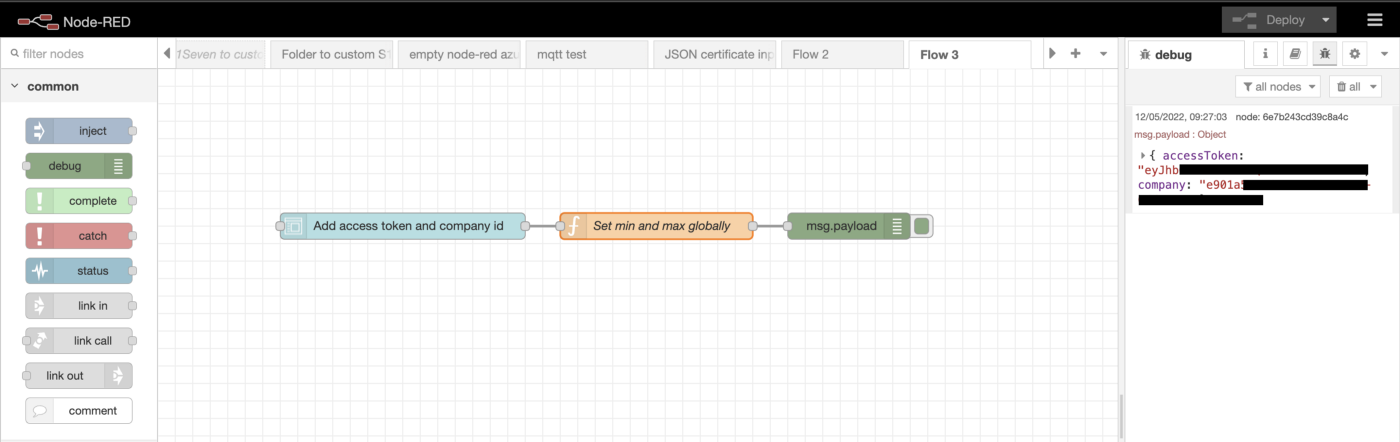
Task: Expand the accessToken object in debug output
Action: coord(1143,155)
